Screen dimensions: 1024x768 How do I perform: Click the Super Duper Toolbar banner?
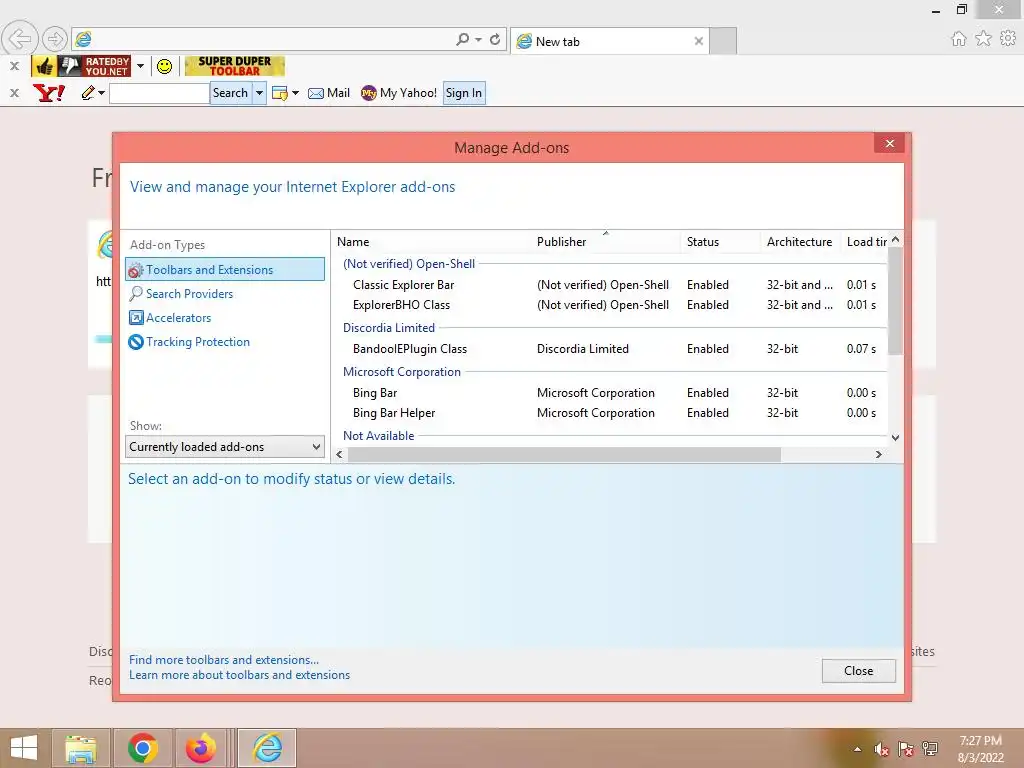pos(234,66)
